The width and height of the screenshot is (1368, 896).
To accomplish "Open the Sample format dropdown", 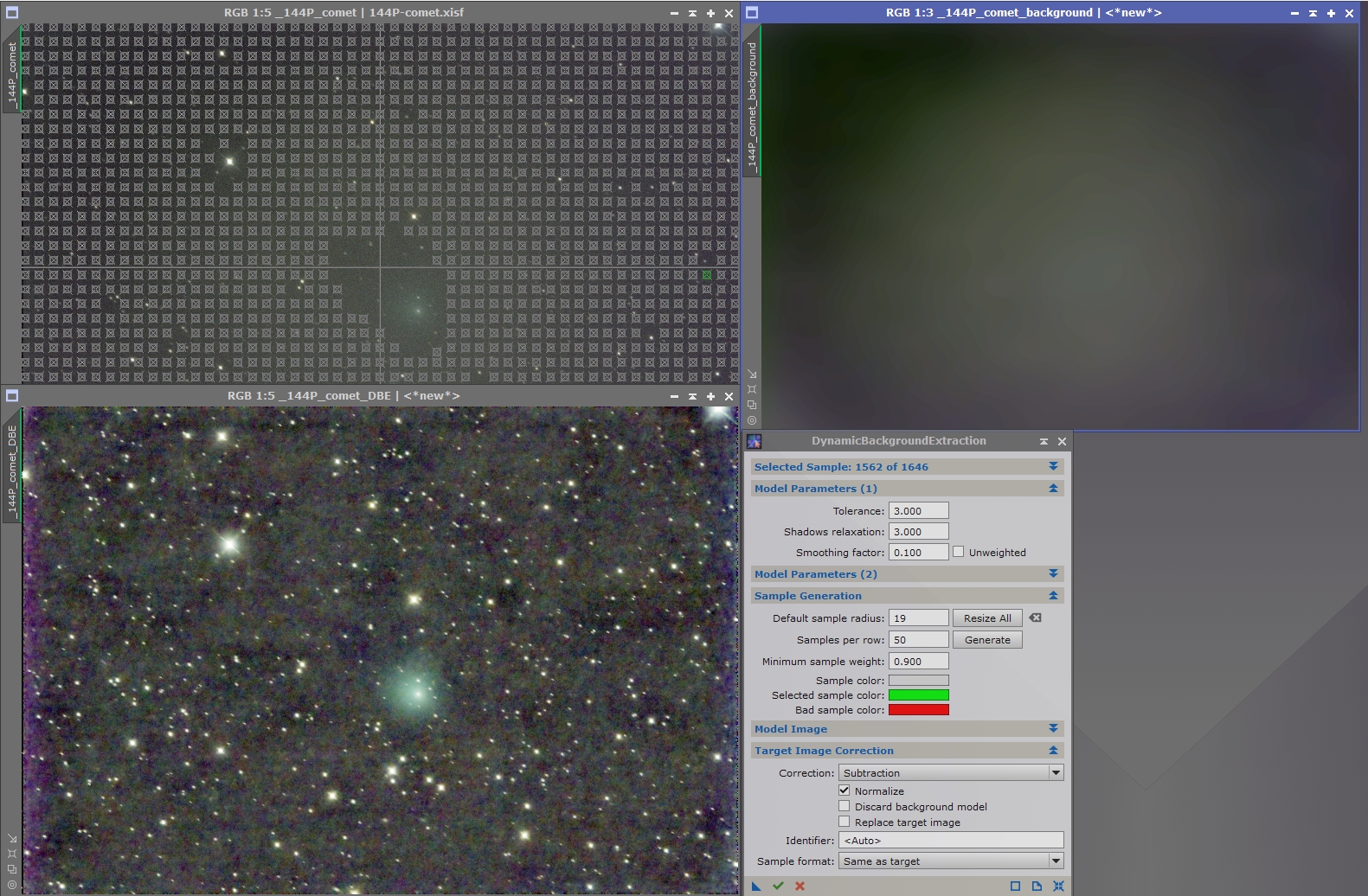I will pos(951,861).
